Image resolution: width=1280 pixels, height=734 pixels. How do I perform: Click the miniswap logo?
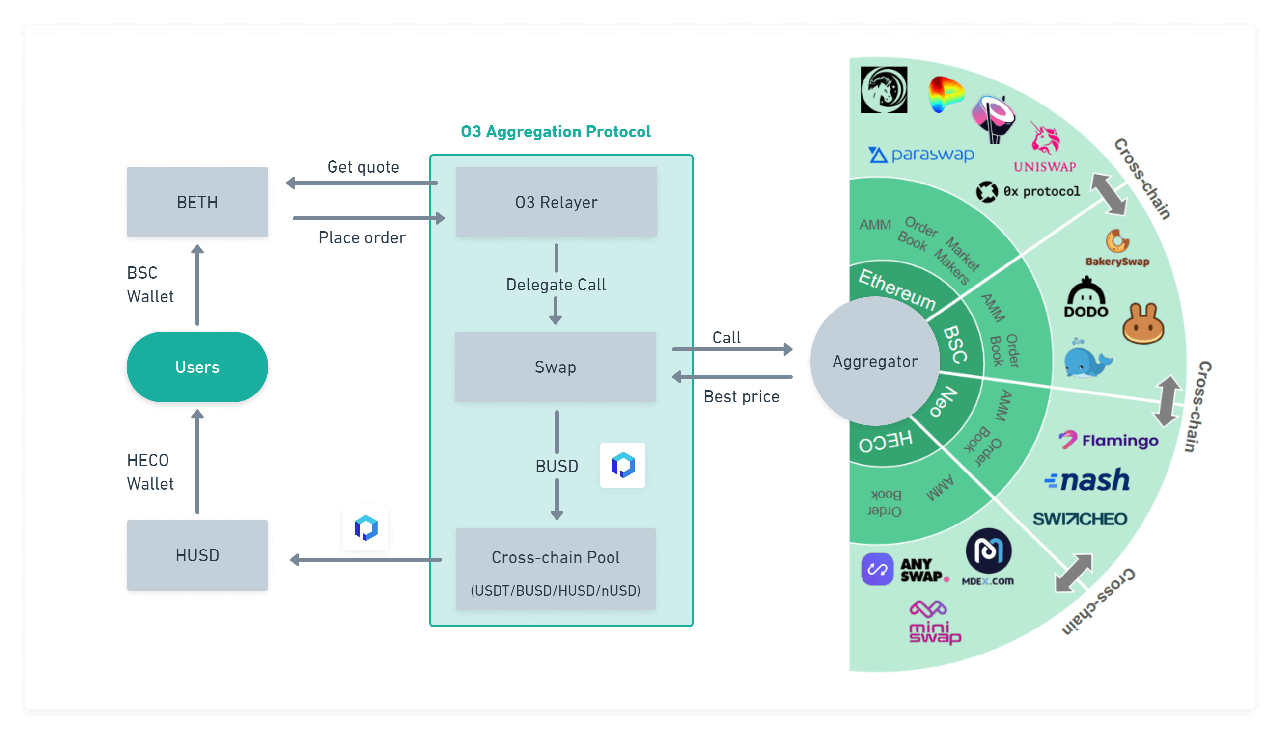click(934, 622)
